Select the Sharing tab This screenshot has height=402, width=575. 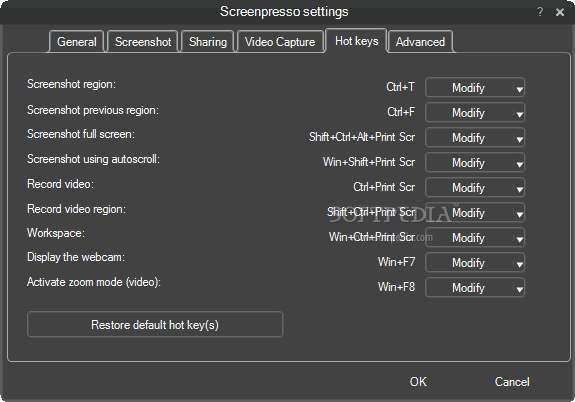[208, 42]
